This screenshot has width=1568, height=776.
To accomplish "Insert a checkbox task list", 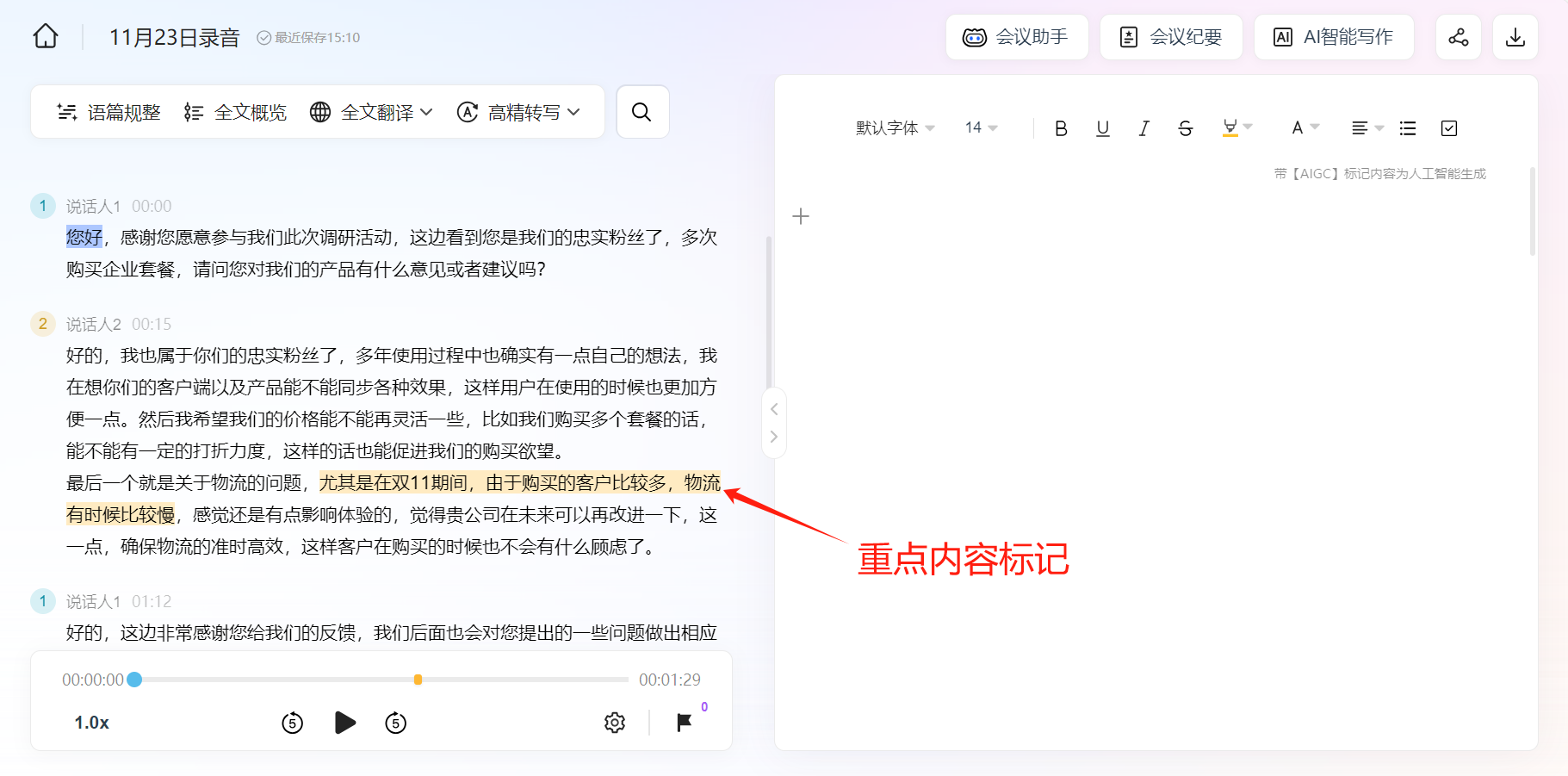I will (x=1449, y=128).
